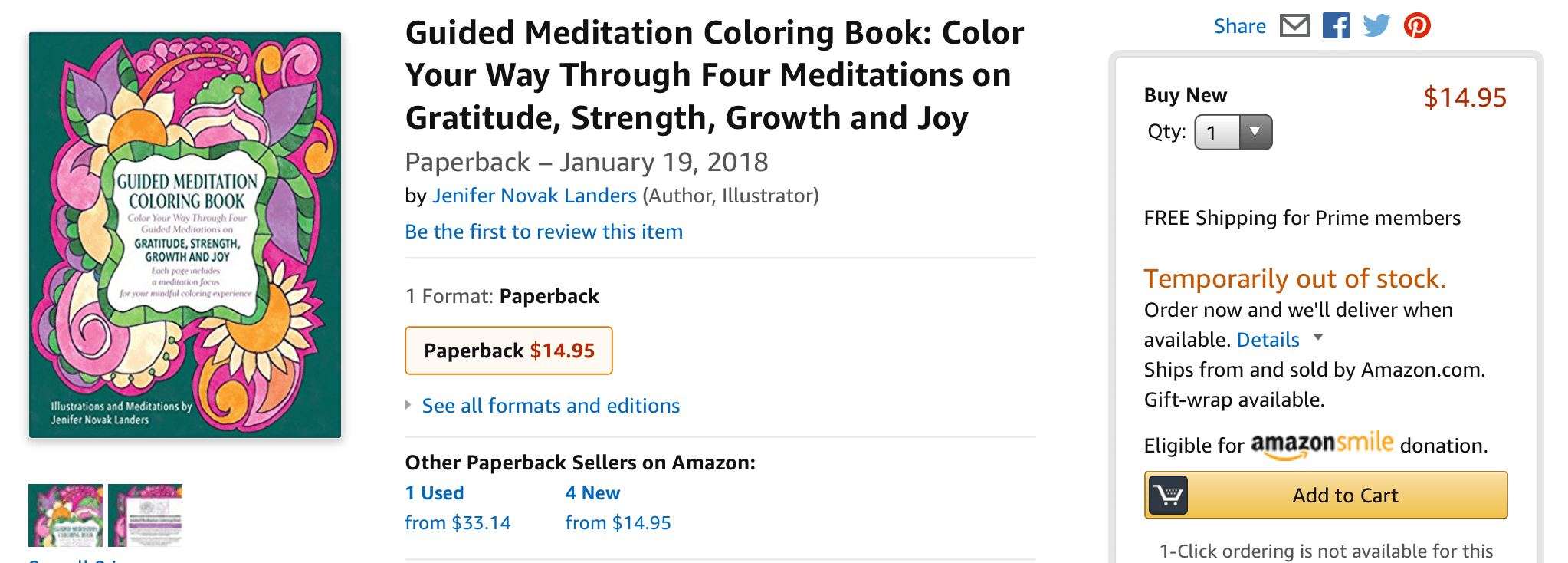Viewport: 1568px width, 563px height.
Task: Select the second page preview thumbnail
Action: click(x=146, y=515)
